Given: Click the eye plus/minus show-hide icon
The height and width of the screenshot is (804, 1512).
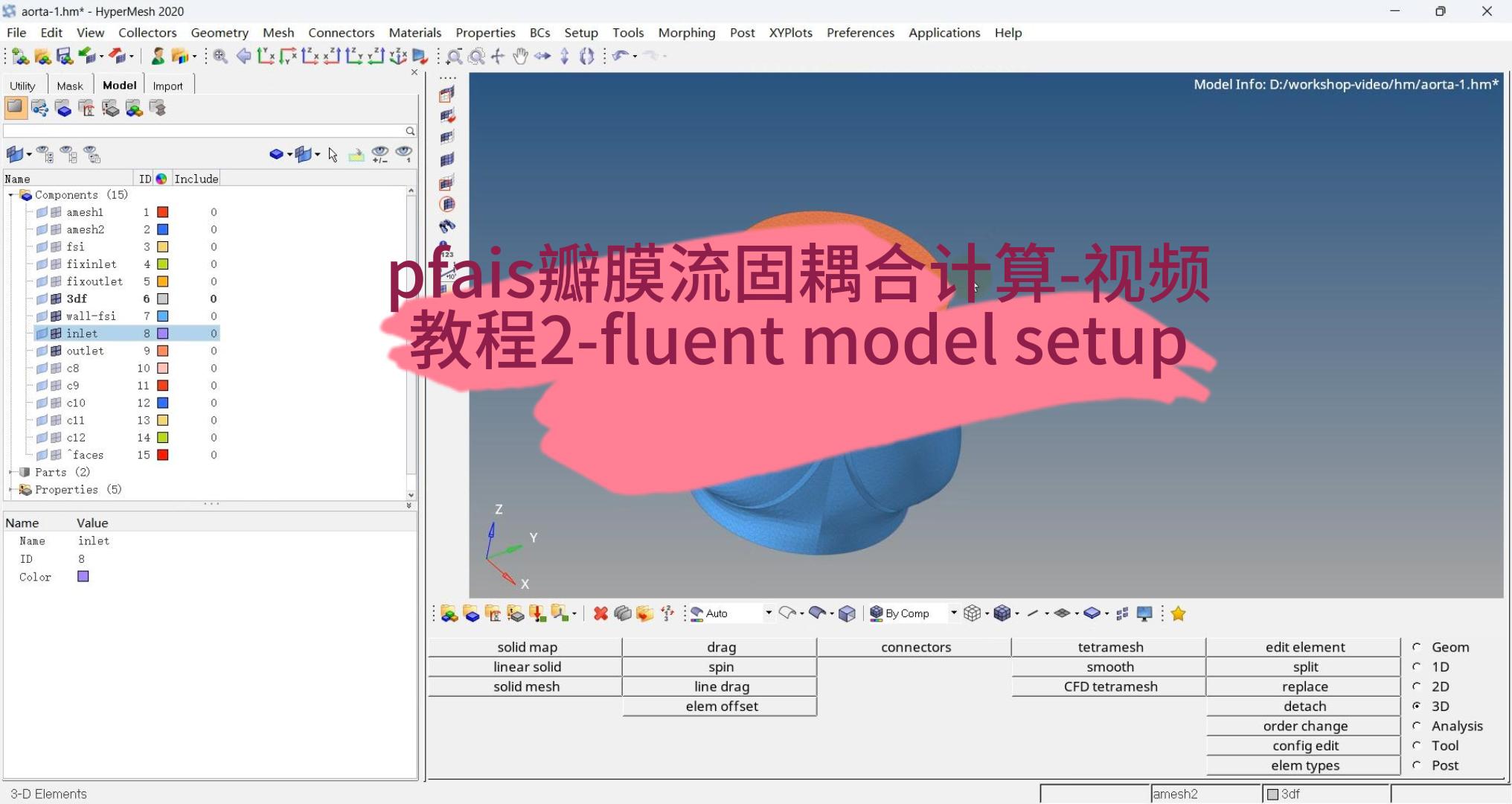Looking at the screenshot, I should coord(379,154).
